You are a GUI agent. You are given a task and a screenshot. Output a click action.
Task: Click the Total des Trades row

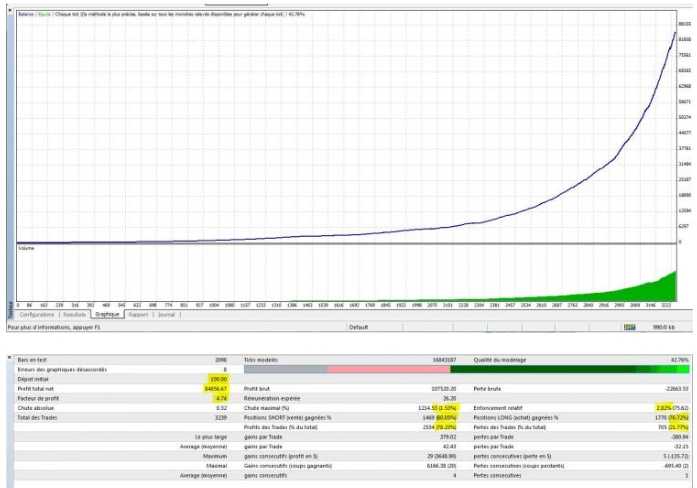[x=120, y=417]
